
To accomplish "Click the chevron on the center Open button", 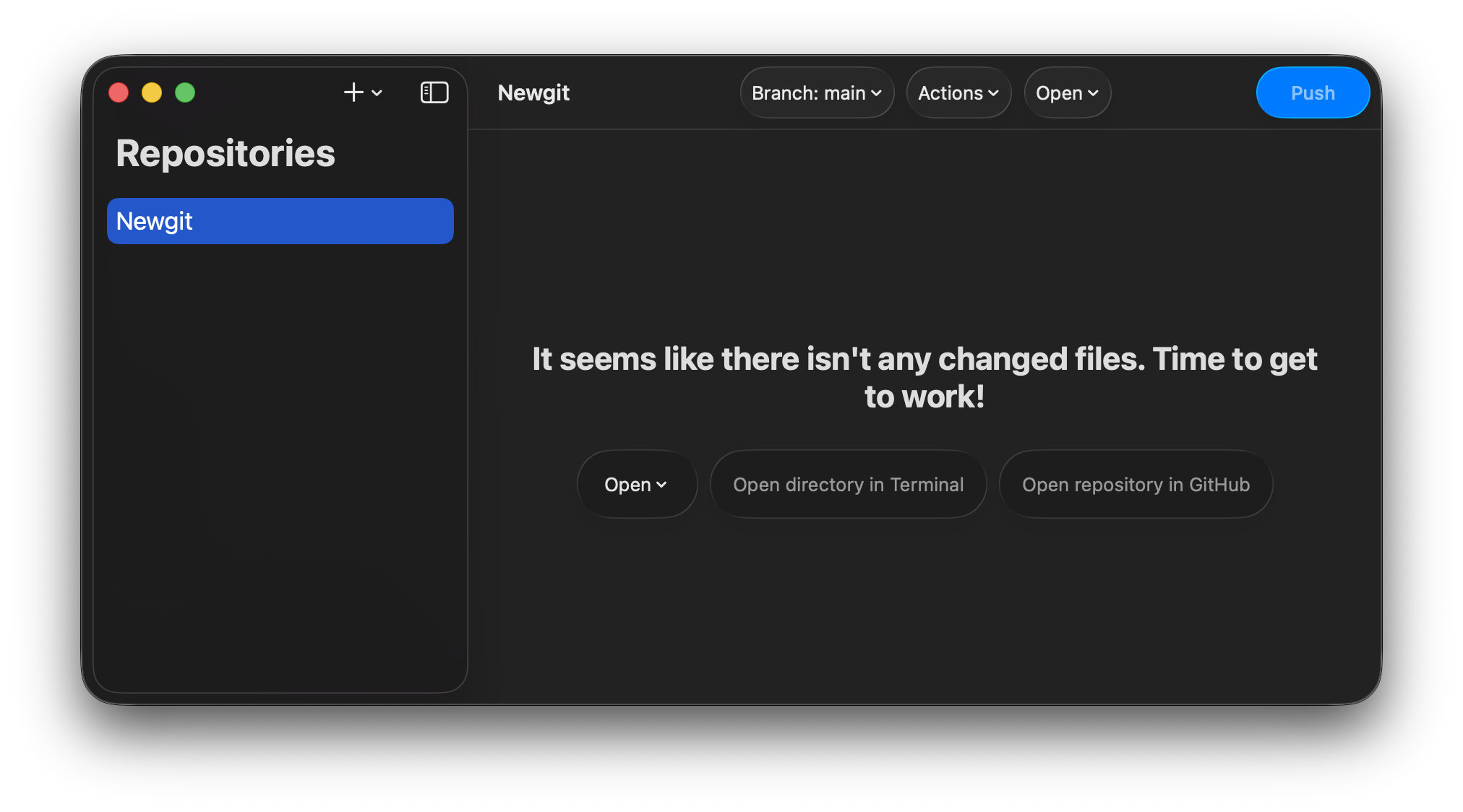I will 662,485.
